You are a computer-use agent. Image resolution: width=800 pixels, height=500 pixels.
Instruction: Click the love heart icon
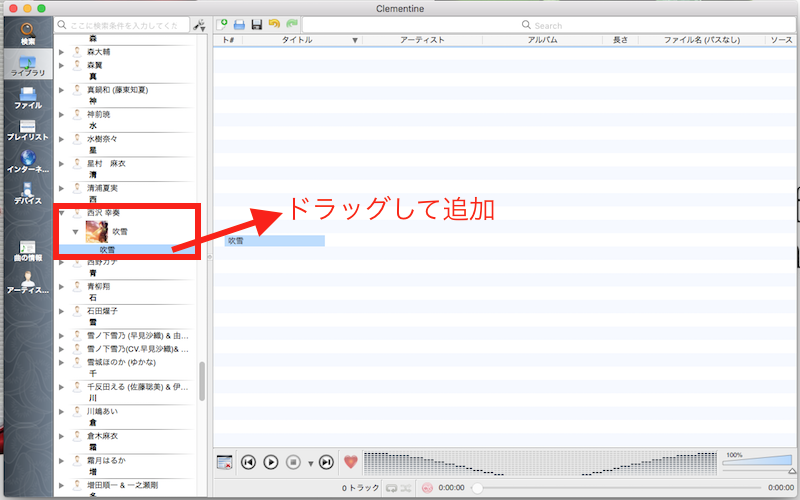click(350, 462)
